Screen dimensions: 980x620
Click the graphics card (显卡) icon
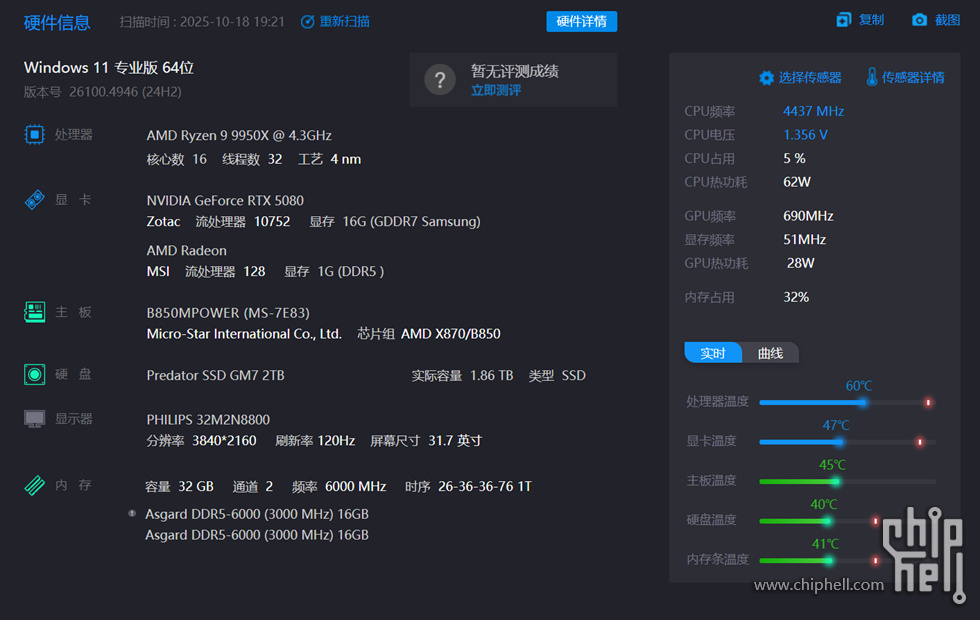click(35, 200)
